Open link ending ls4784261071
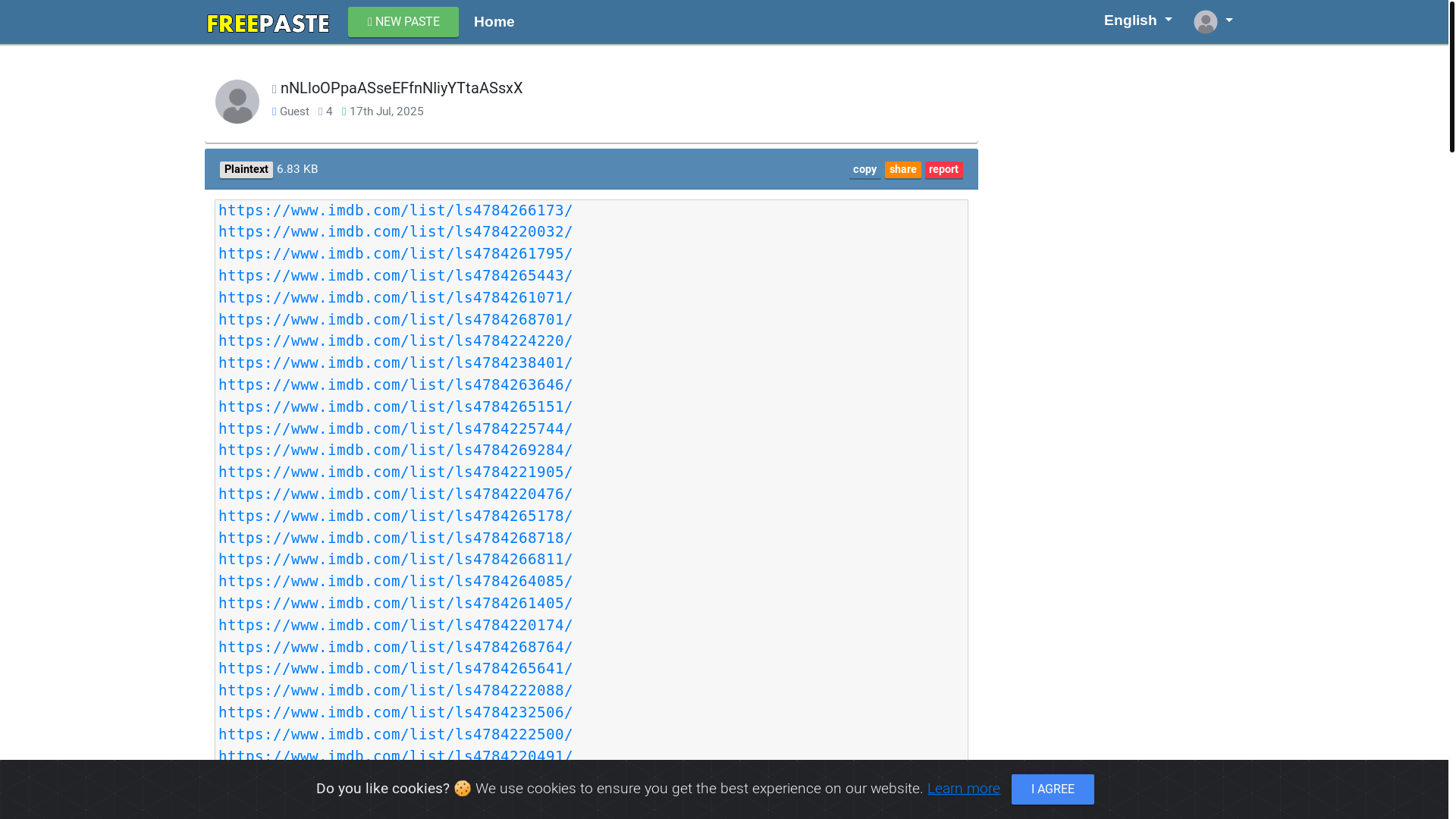The height and width of the screenshot is (819, 1456). click(x=396, y=298)
